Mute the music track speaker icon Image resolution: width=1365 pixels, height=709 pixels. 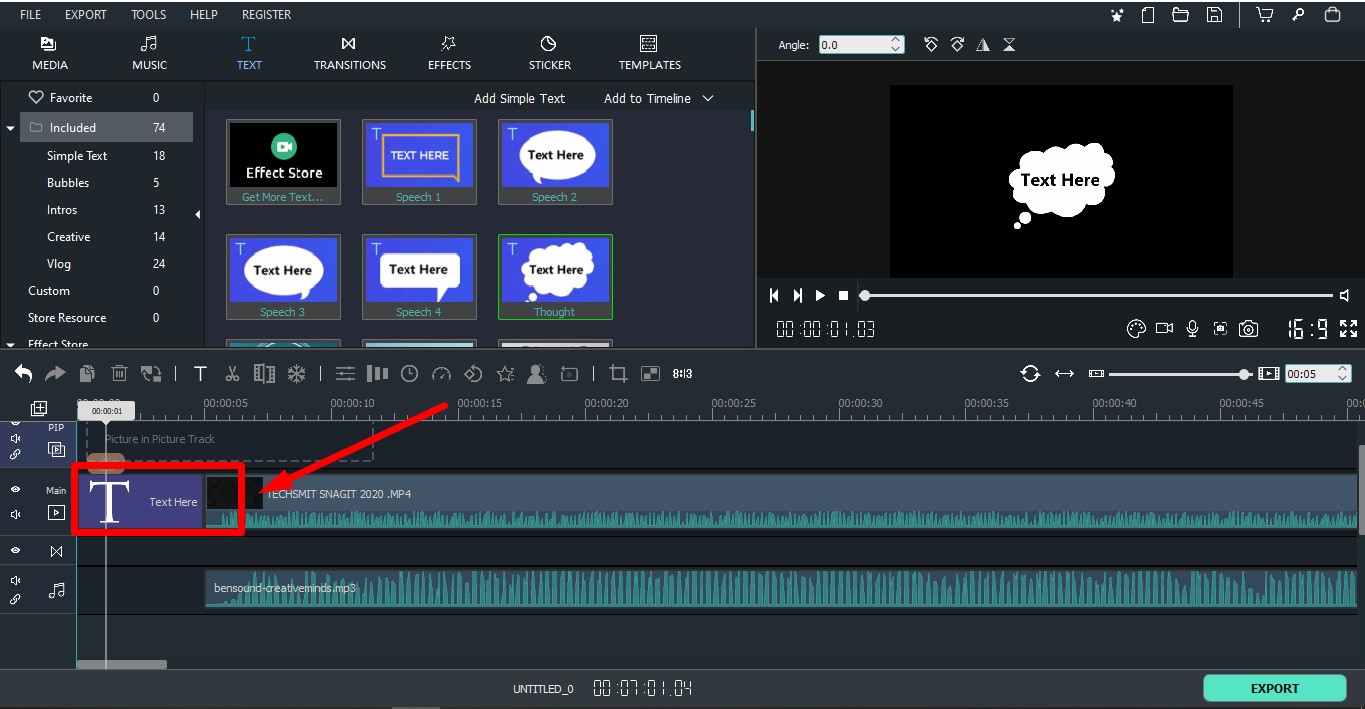[x=16, y=581]
